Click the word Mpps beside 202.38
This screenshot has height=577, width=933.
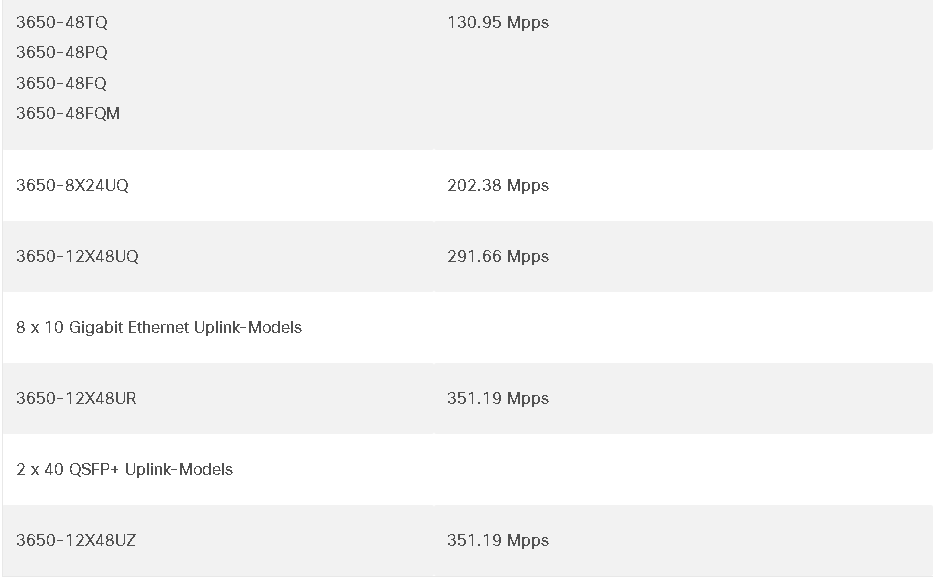[x=528, y=186]
